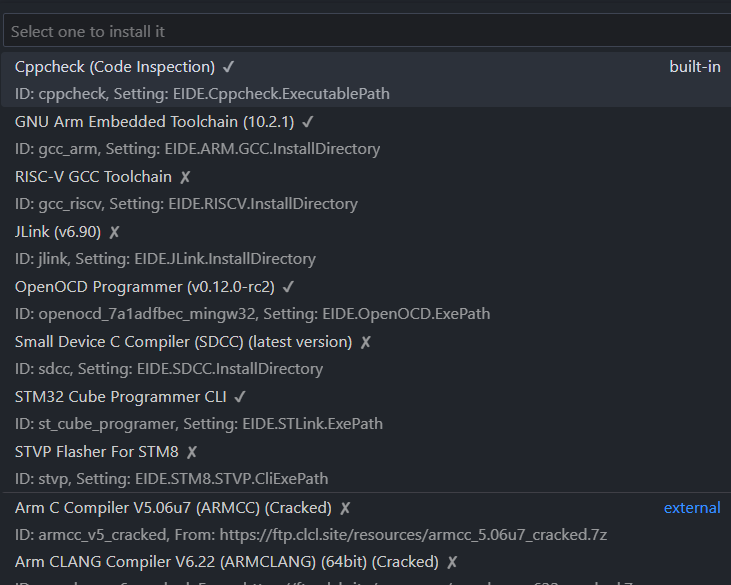Click 'ID: stvp, Setting: EIDE.STM8.STVP.CliExePath' text

171,479
